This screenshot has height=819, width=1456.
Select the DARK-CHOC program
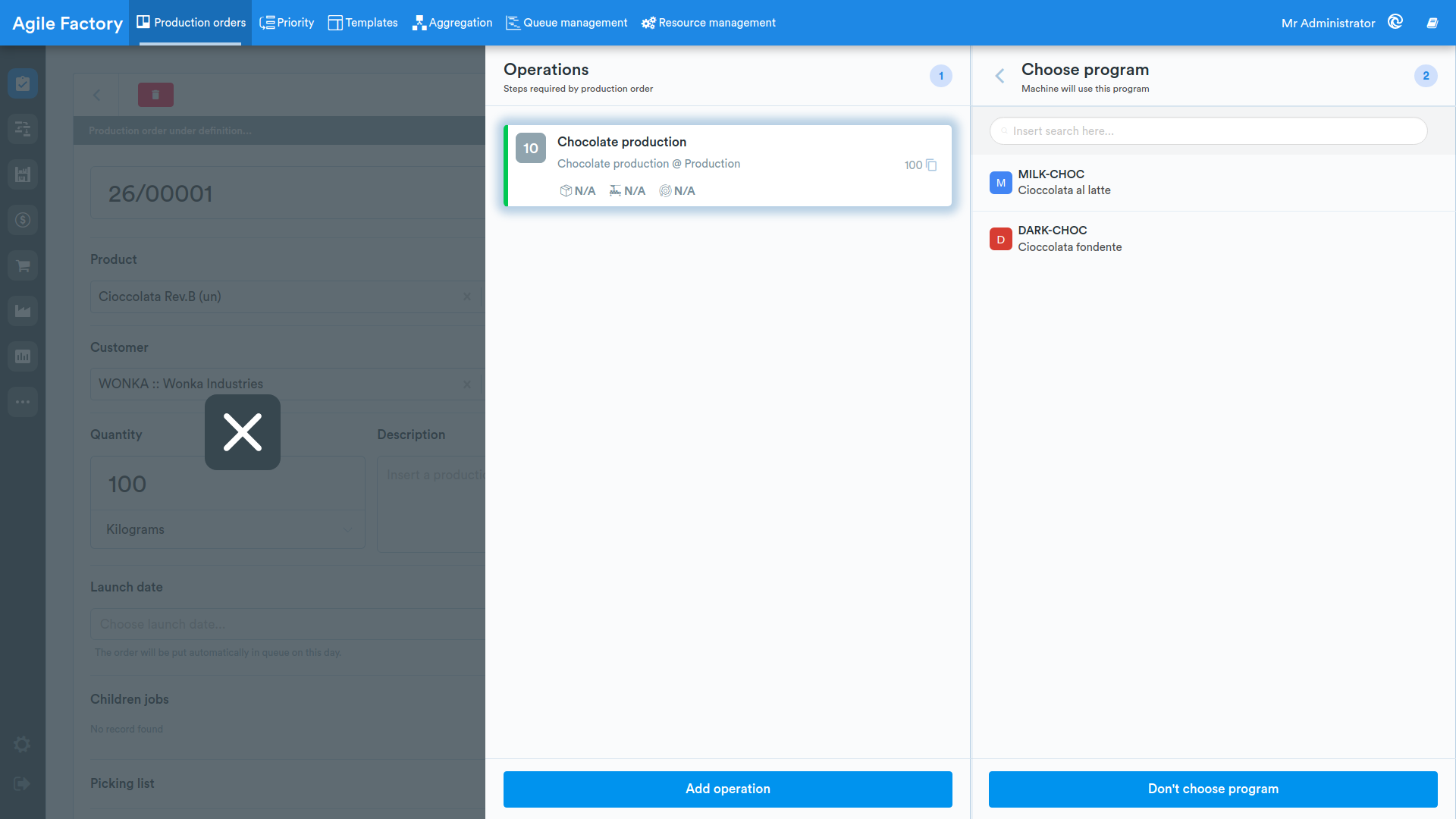[1213, 239]
